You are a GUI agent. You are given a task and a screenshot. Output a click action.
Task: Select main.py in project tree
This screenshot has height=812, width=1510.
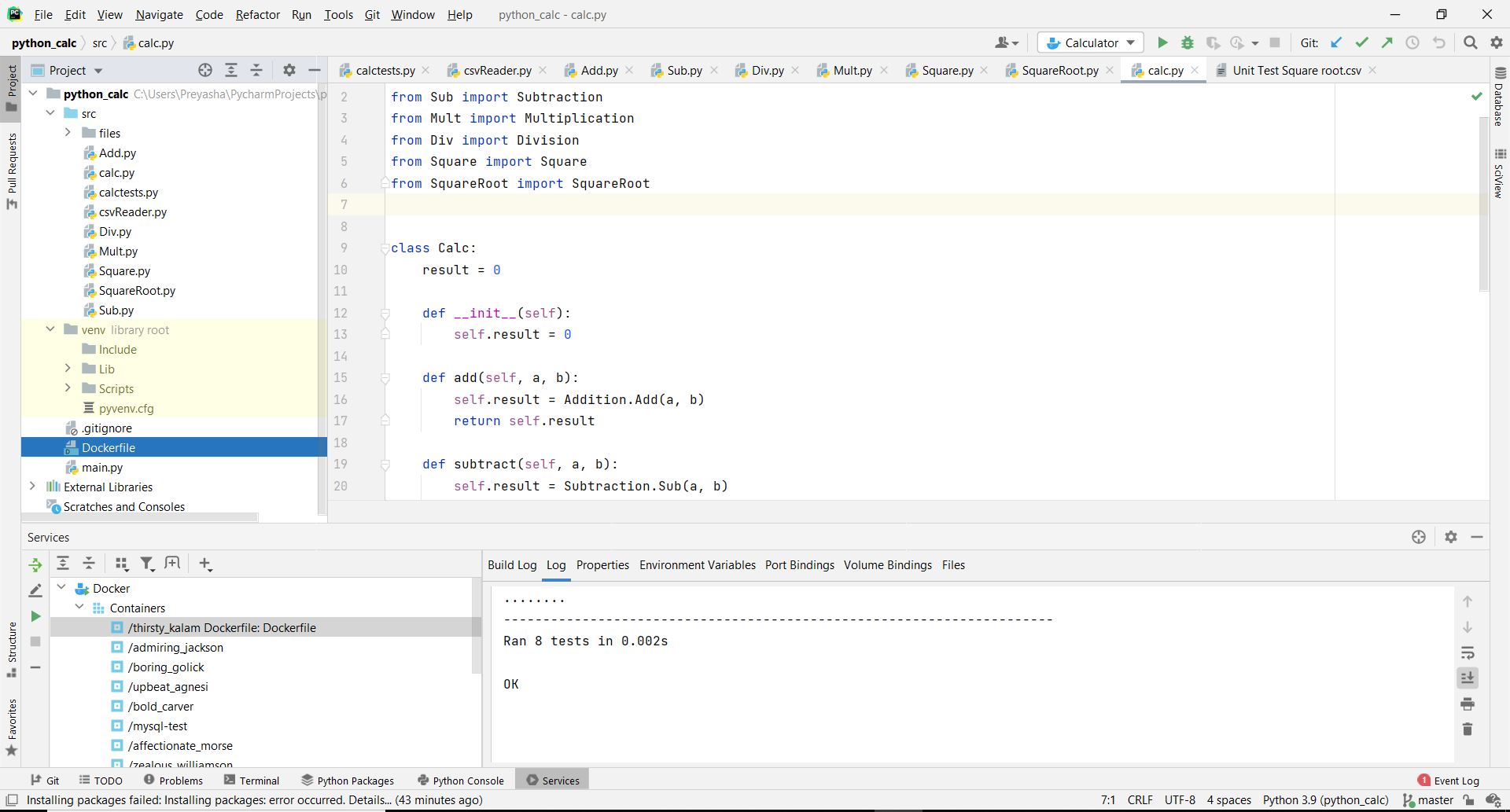coord(102,467)
